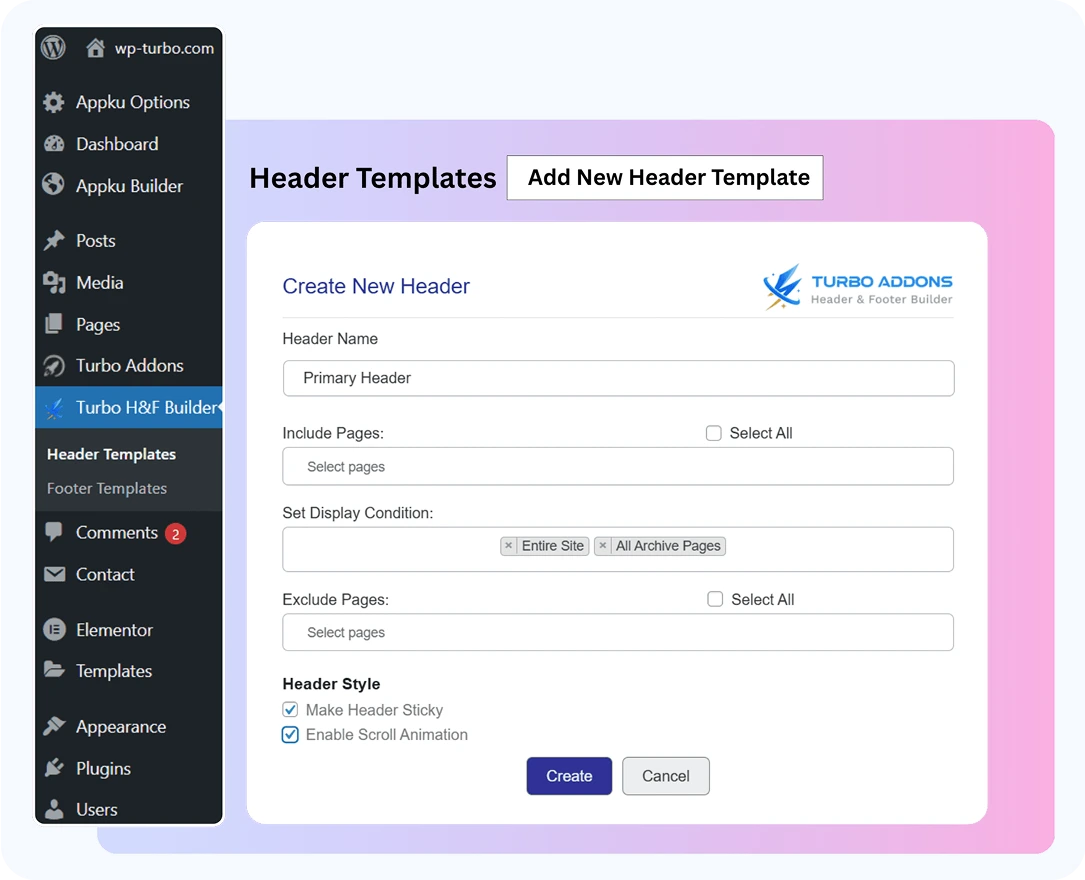Image resolution: width=1085 pixels, height=880 pixels.
Task: Click the Elementor icon in sidebar
Action: (54, 630)
